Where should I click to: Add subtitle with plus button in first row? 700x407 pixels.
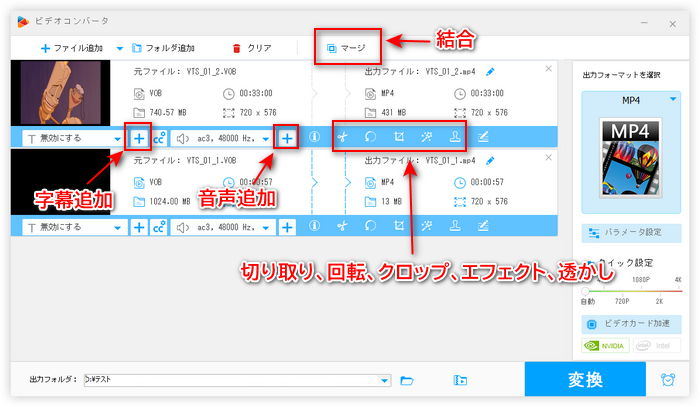tap(139, 137)
